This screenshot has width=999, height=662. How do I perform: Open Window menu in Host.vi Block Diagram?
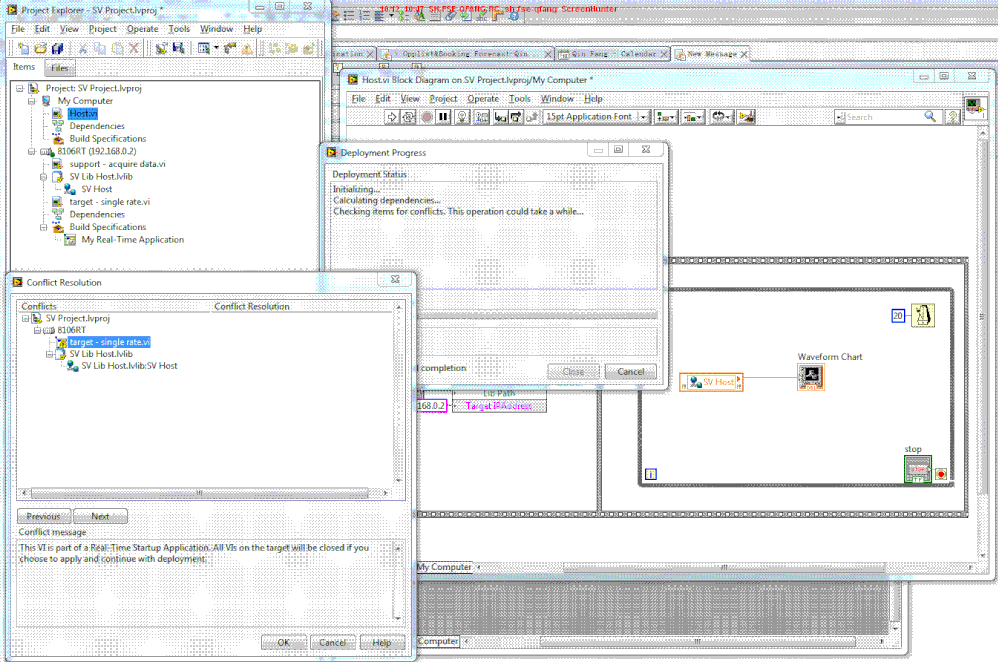[x=557, y=98]
